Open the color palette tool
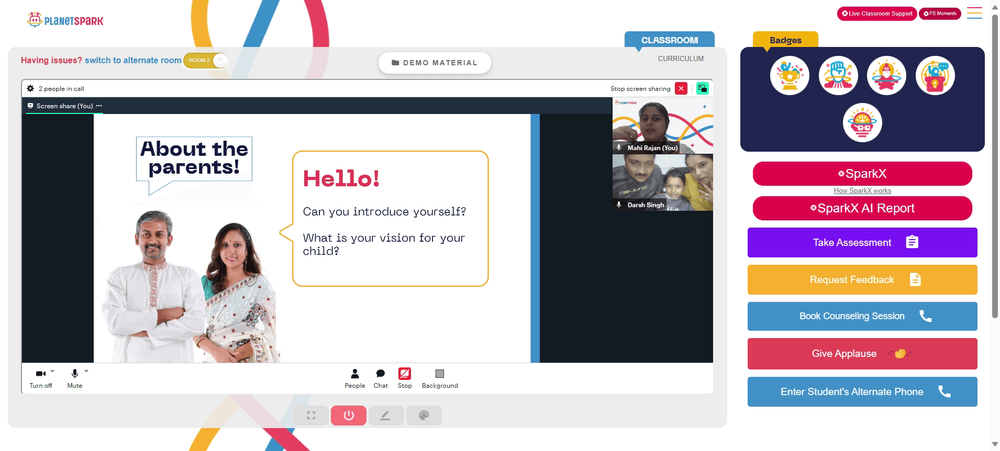The width and height of the screenshot is (1000, 451). pyautogui.click(x=423, y=415)
